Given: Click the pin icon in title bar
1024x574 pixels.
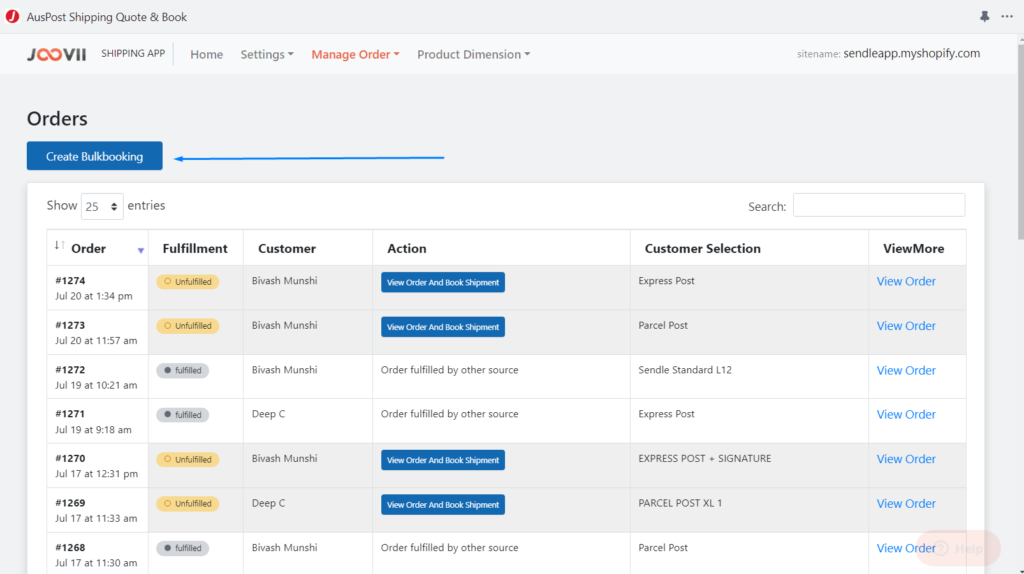Looking at the screenshot, I should pyautogui.click(x=984, y=16).
